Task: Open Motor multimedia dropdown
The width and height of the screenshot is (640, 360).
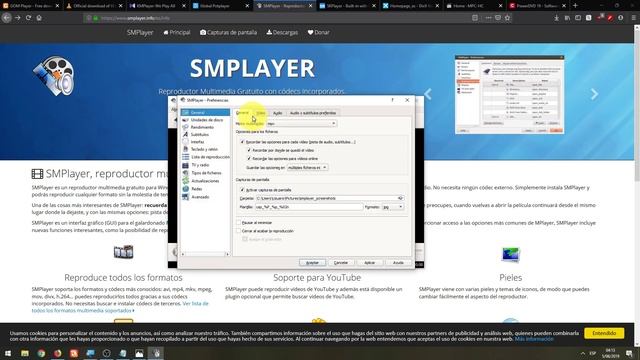Action: tap(301, 123)
